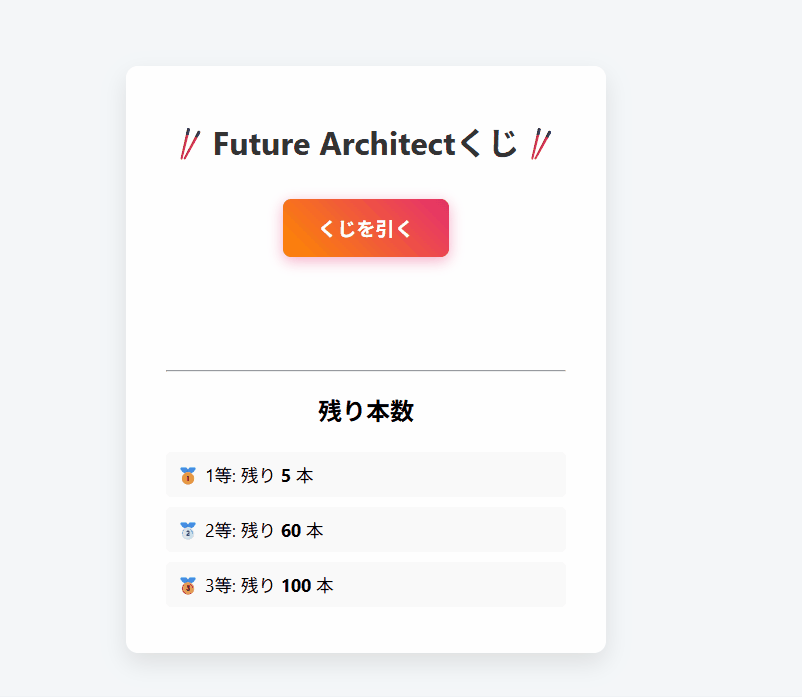Click the left chopsticks icon in title
The width and height of the screenshot is (802, 697).
tap(190, 145)
